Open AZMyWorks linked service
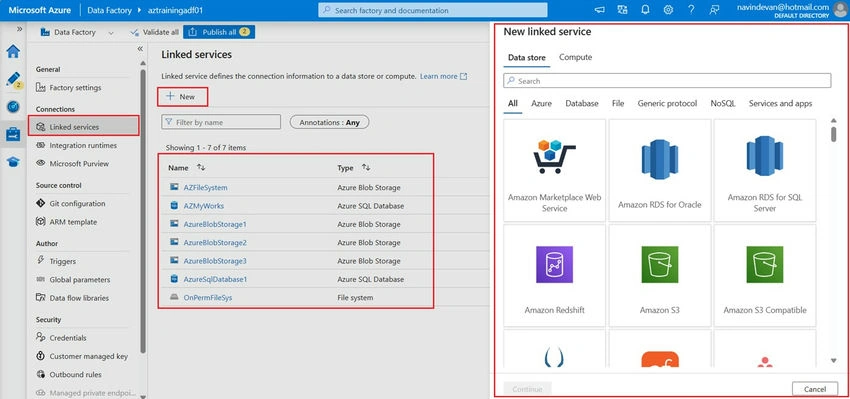Image resolution: width=850 pixels, height=399 pixels. click(203, 206)
